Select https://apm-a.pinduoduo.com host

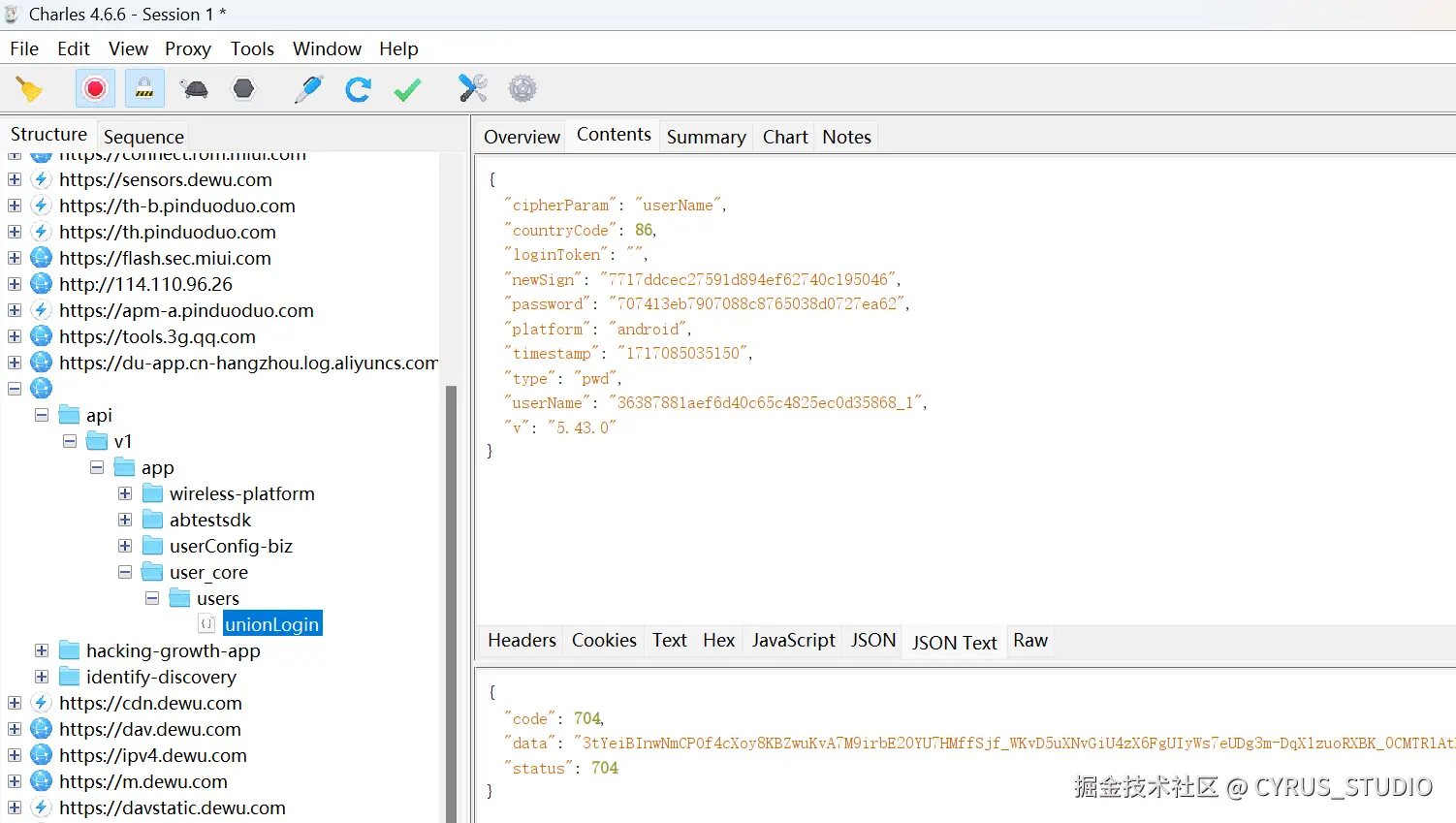pos(186,310)
